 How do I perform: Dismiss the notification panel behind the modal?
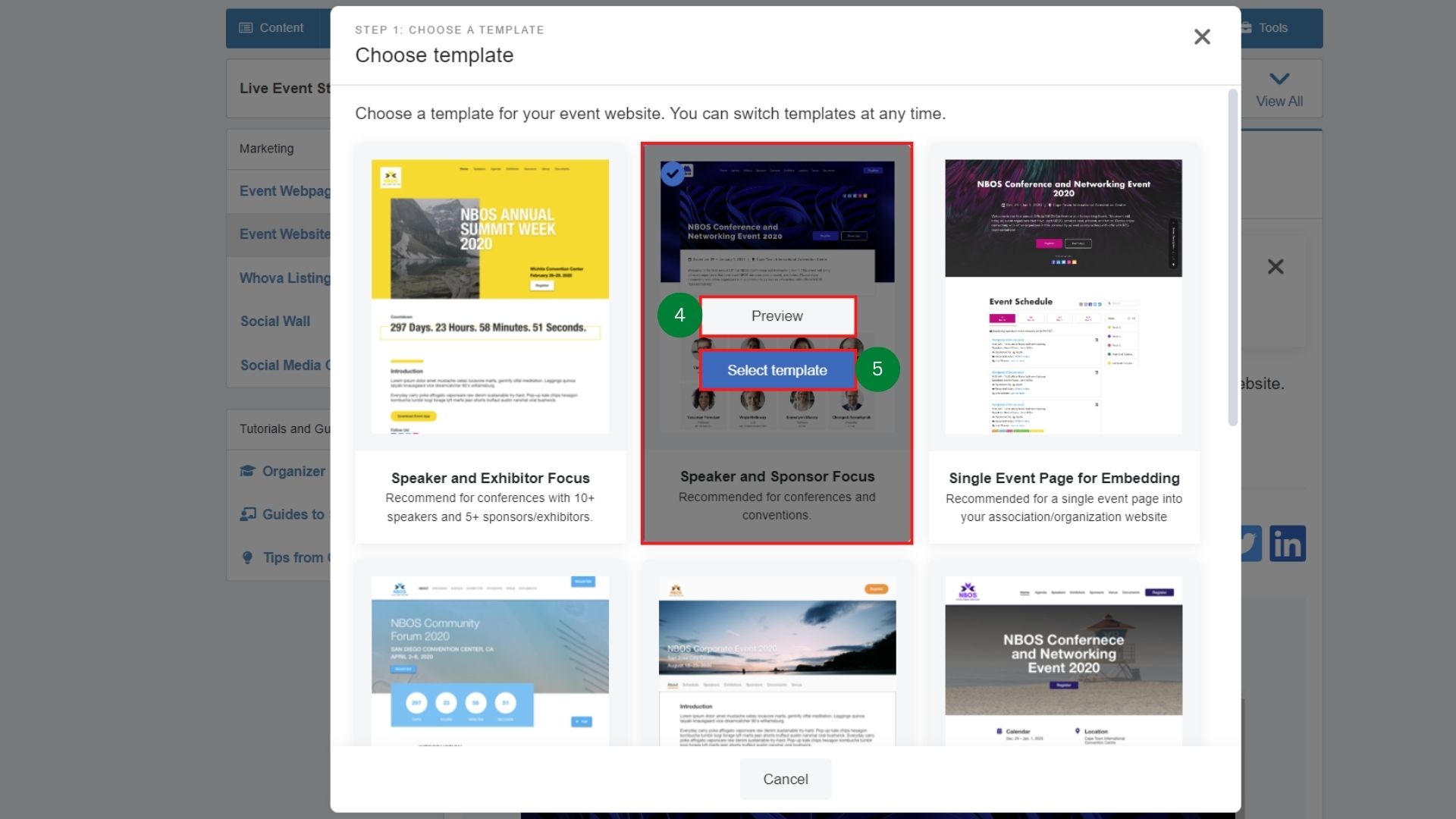coord(1276,266)
